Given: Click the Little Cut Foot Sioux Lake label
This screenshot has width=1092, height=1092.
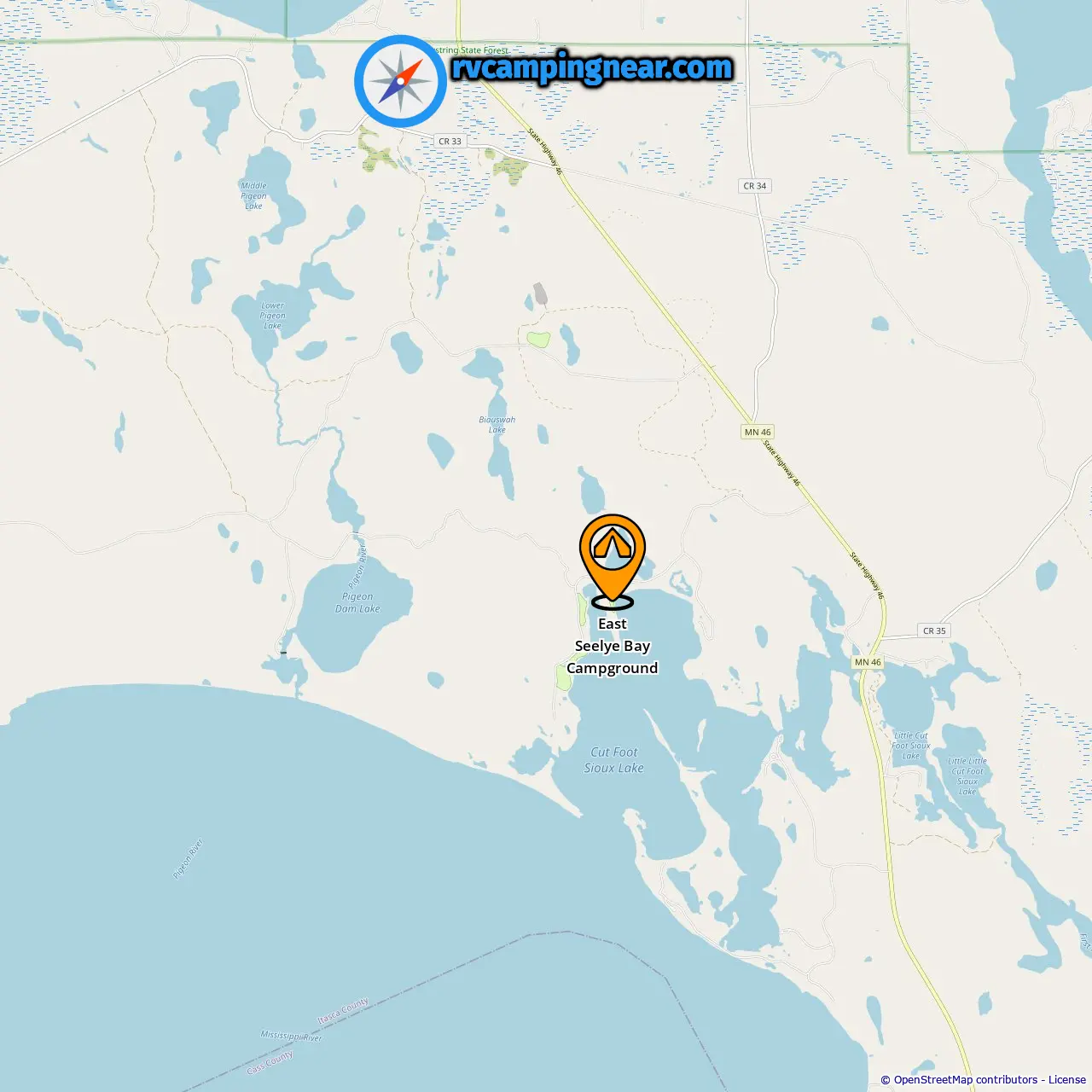Looking at the screenshot, I should 911,746.
